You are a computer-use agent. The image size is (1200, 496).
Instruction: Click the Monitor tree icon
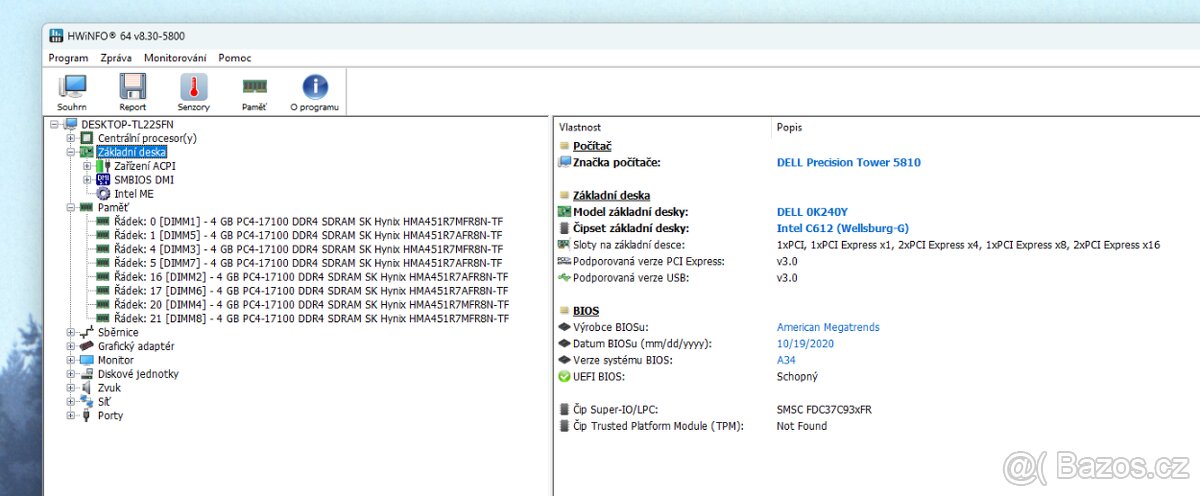click(x=87, y=360)
